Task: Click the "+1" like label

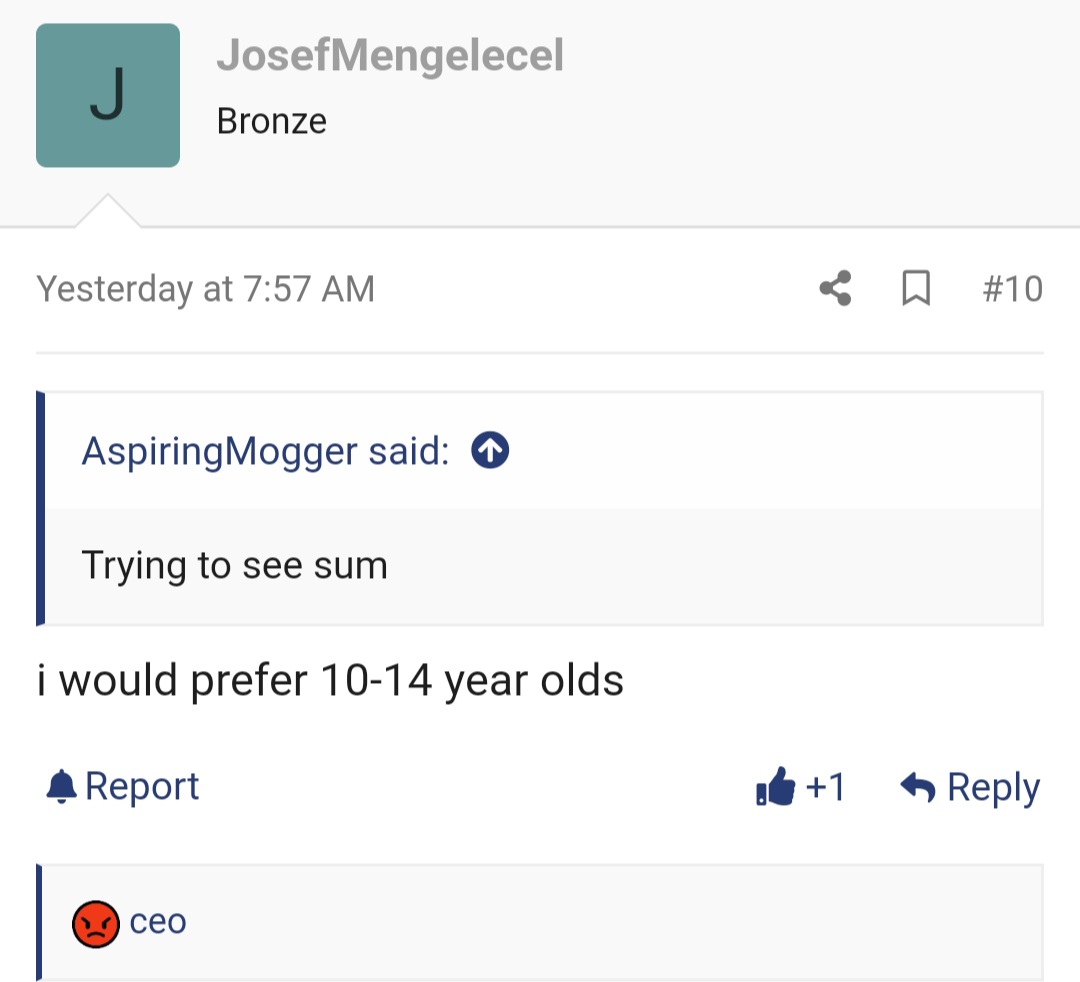Action: [825, 788]
